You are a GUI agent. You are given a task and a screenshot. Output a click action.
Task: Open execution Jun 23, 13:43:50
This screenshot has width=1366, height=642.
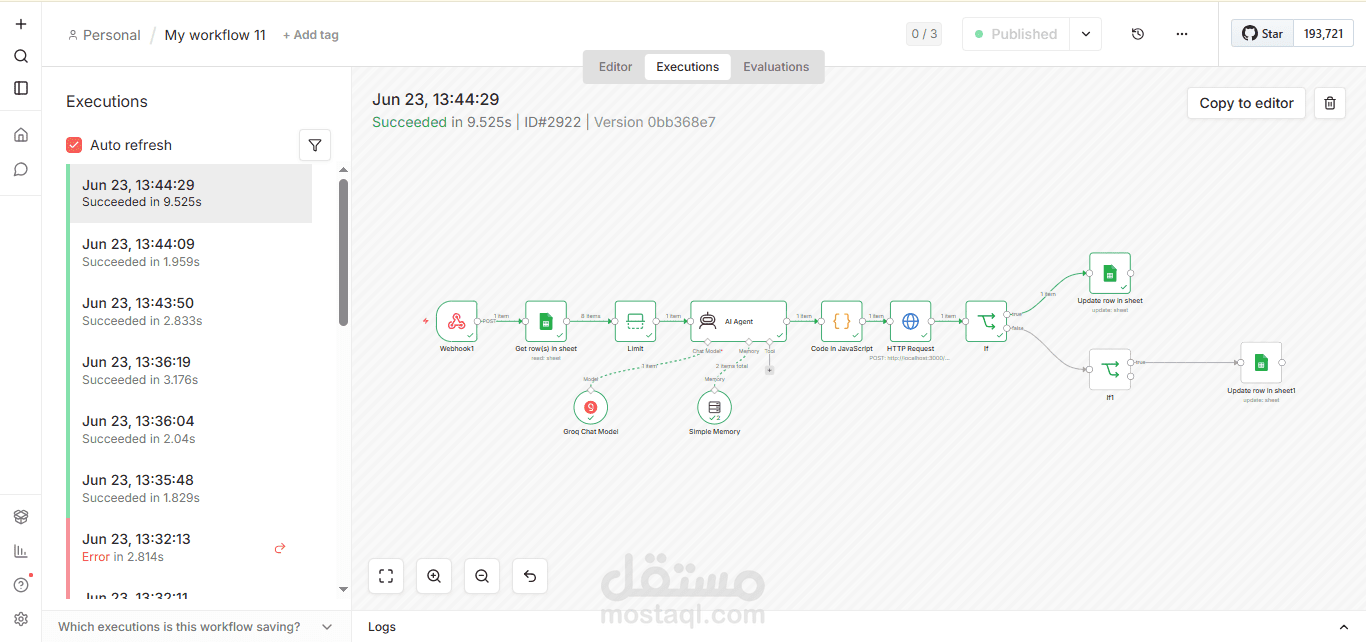(189, 311)
